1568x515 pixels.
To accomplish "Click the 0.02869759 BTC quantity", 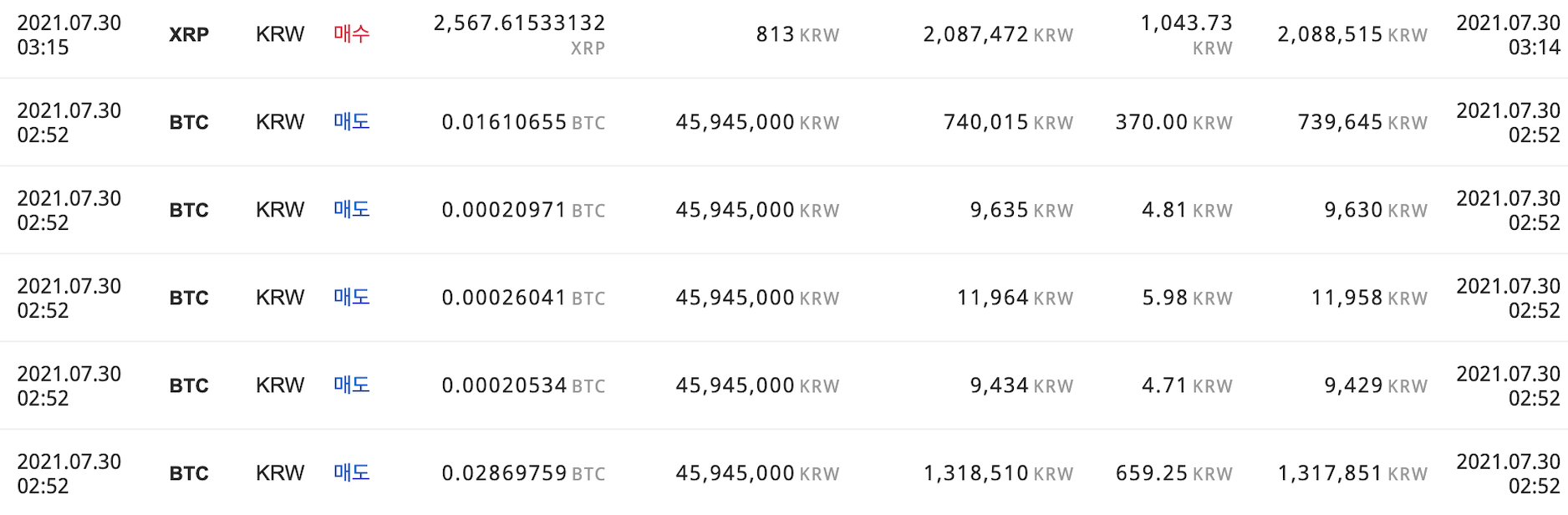I will click(x=522, y=474).
